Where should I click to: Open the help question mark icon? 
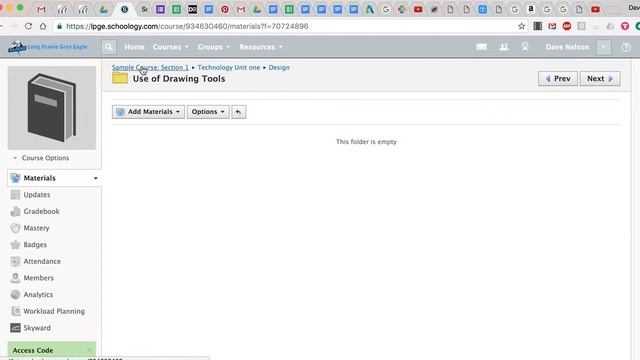pyautogui.click(x=626, y=47)
